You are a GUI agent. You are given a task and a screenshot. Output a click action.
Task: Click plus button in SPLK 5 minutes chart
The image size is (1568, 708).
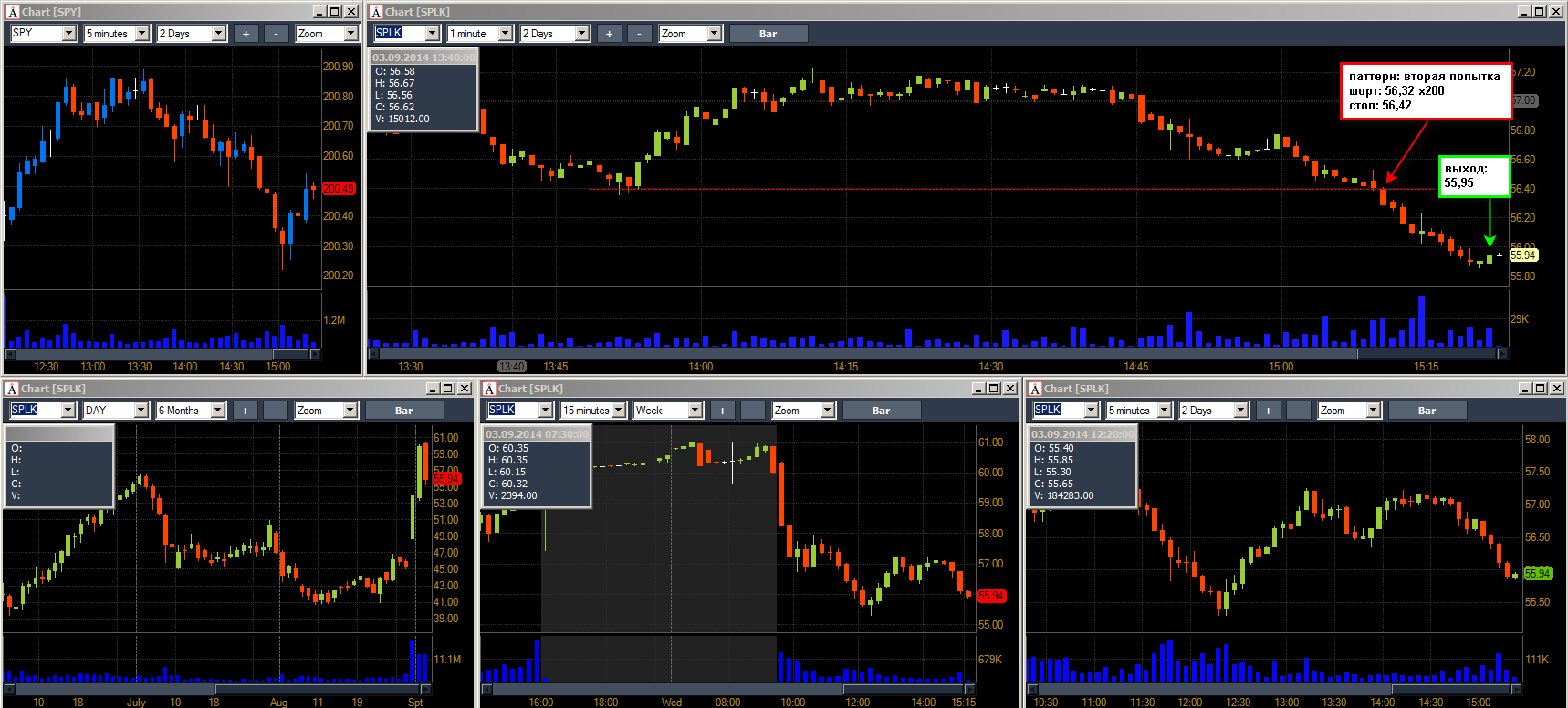coord(1268,411)
